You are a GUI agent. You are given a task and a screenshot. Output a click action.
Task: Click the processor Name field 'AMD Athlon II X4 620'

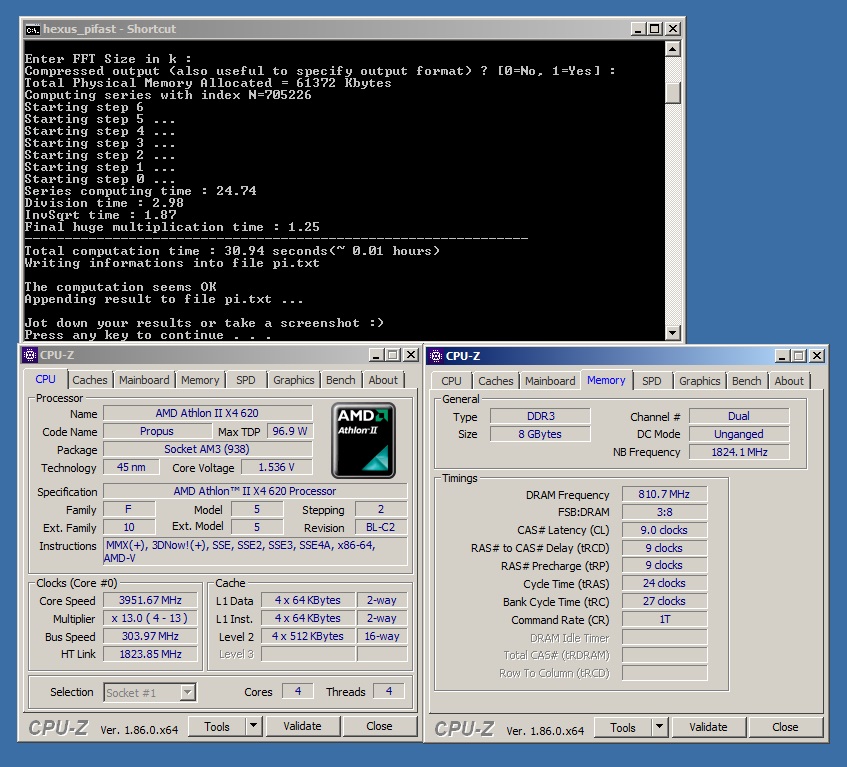point(207,413)
